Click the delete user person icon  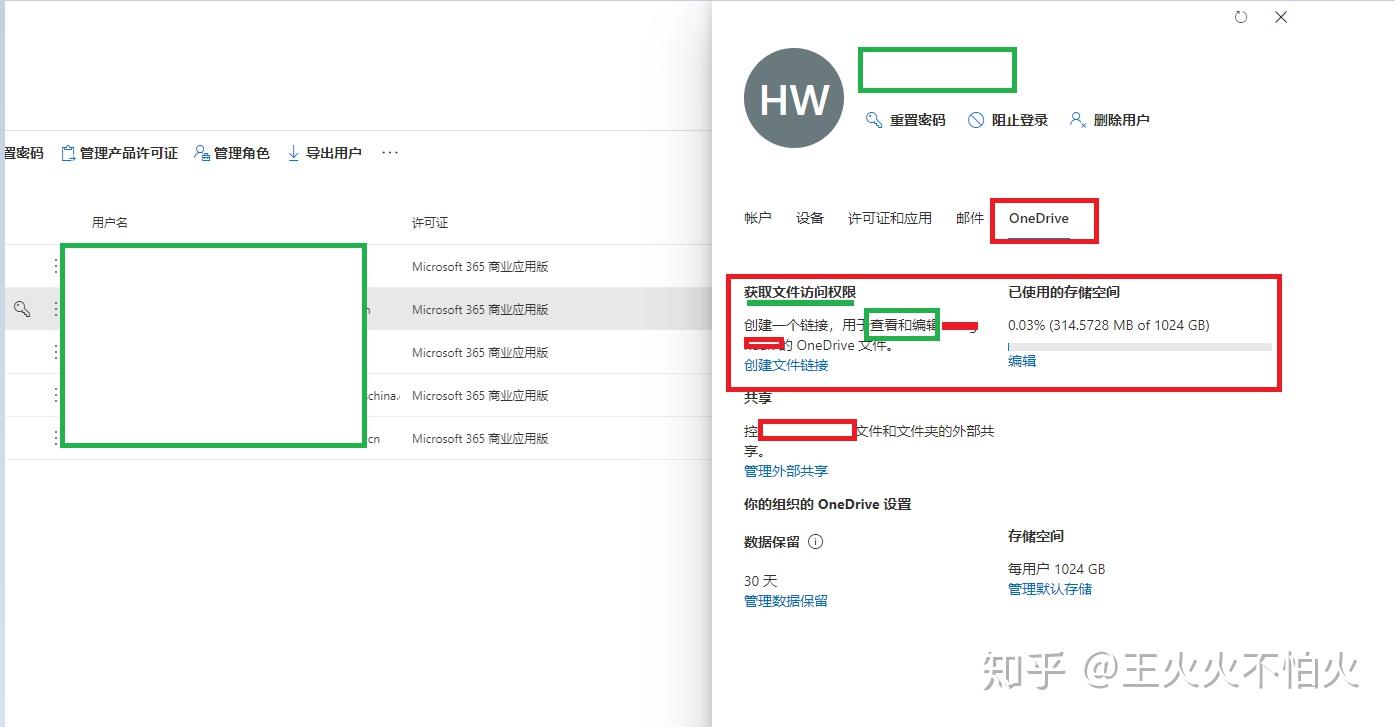(1077, 120)
